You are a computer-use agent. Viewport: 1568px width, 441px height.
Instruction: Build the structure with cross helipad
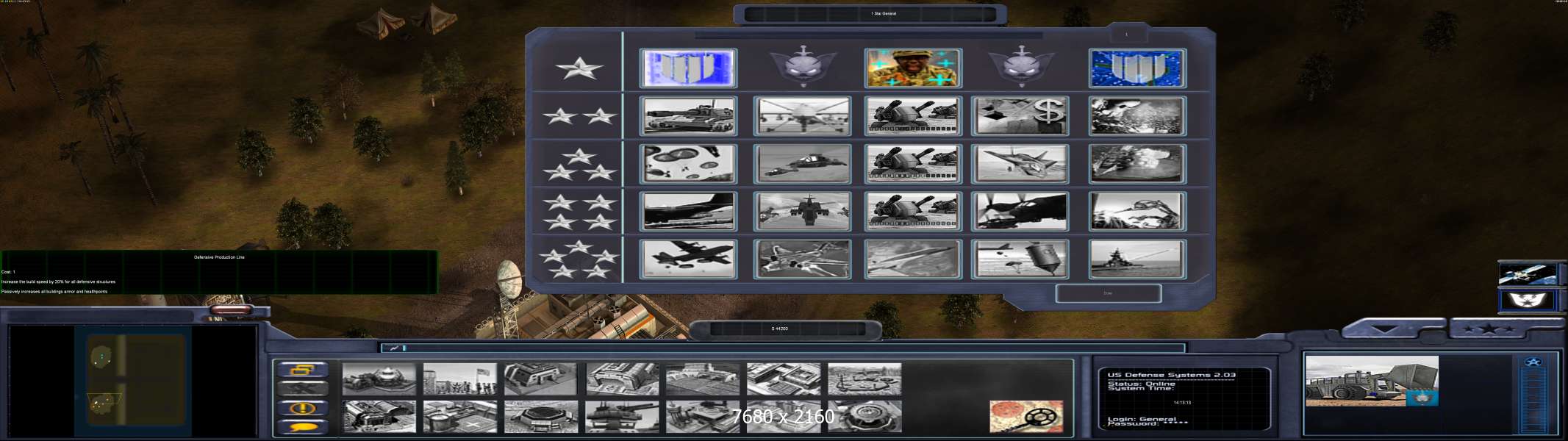460,417
